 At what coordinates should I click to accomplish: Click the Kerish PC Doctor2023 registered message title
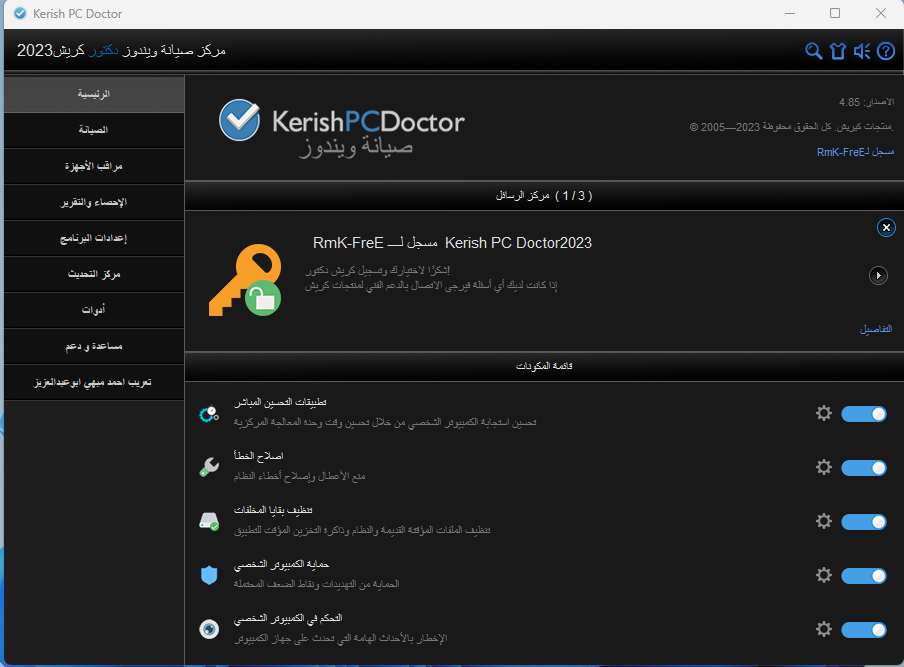pyautogui.click(x=453, y=243)
